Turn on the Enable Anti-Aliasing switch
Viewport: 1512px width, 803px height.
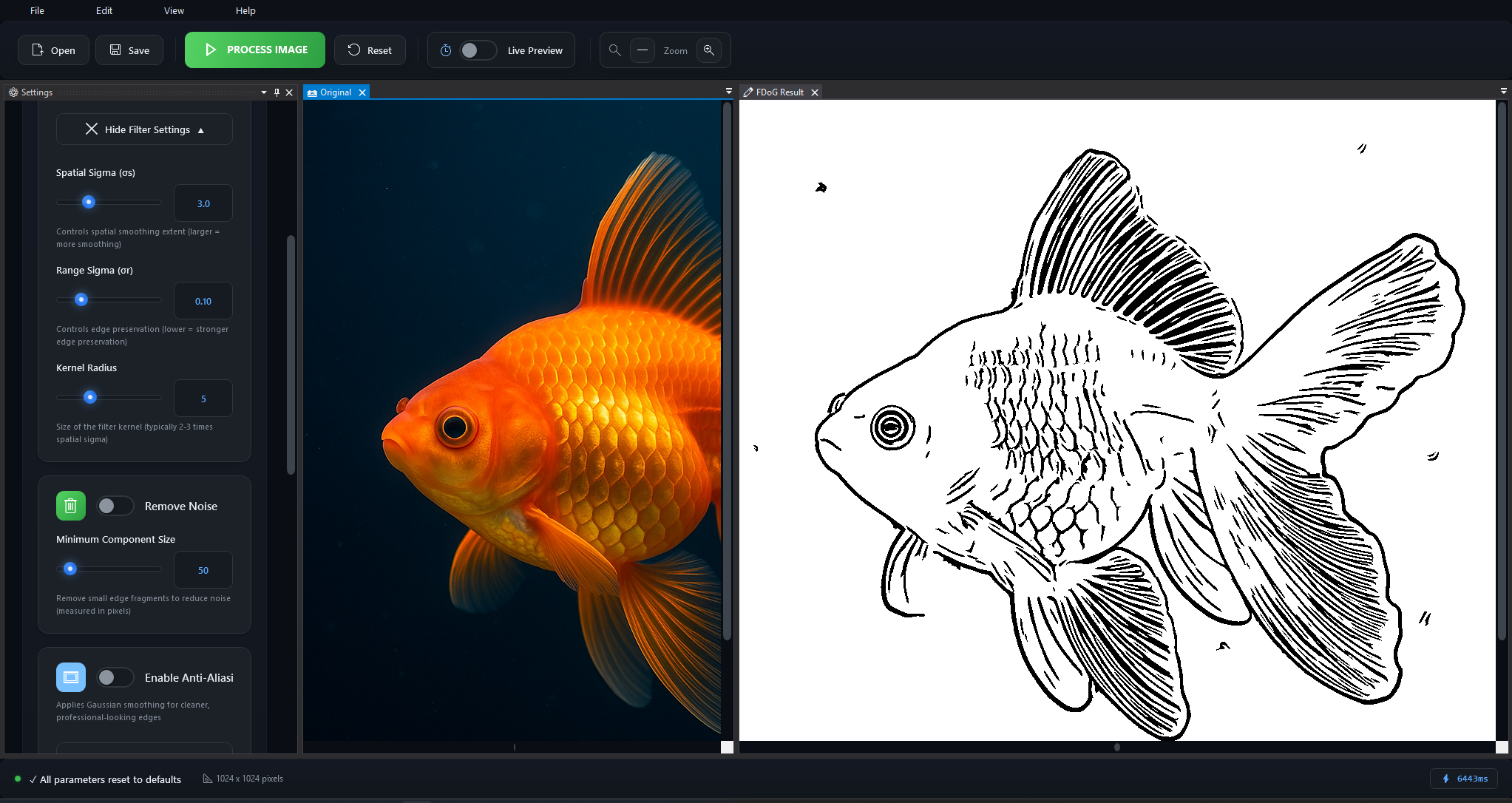tap(115, 677)
